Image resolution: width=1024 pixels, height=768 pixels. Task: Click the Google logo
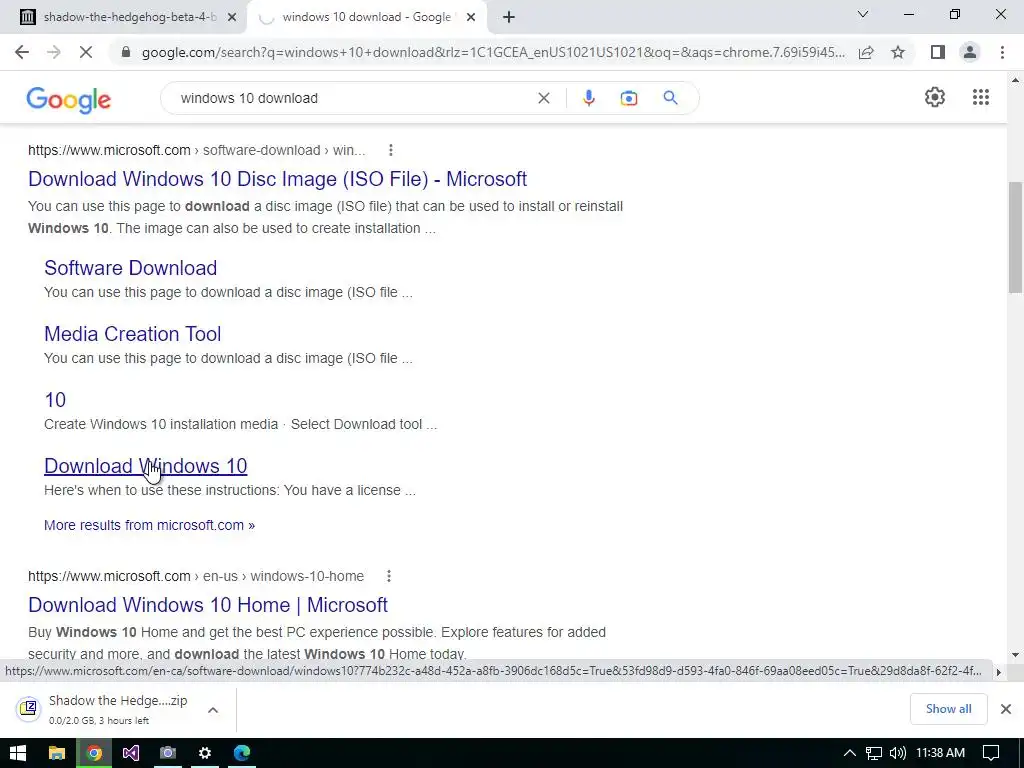69,99
